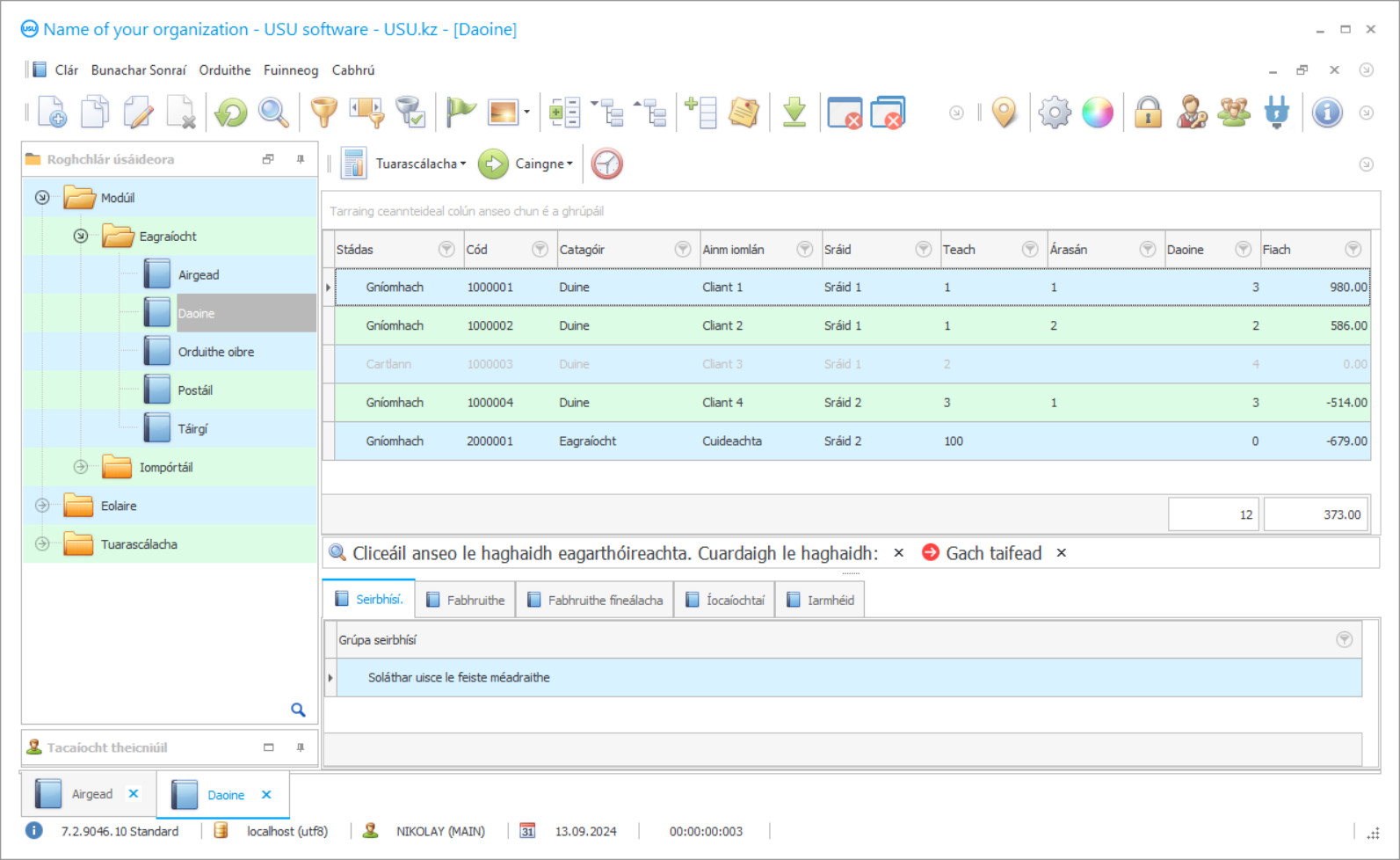Image resolution: width=1400 pixels, height=860 pixels.
Task: Open the Bunachar Sonraí menu
Action: click(139, 70)
